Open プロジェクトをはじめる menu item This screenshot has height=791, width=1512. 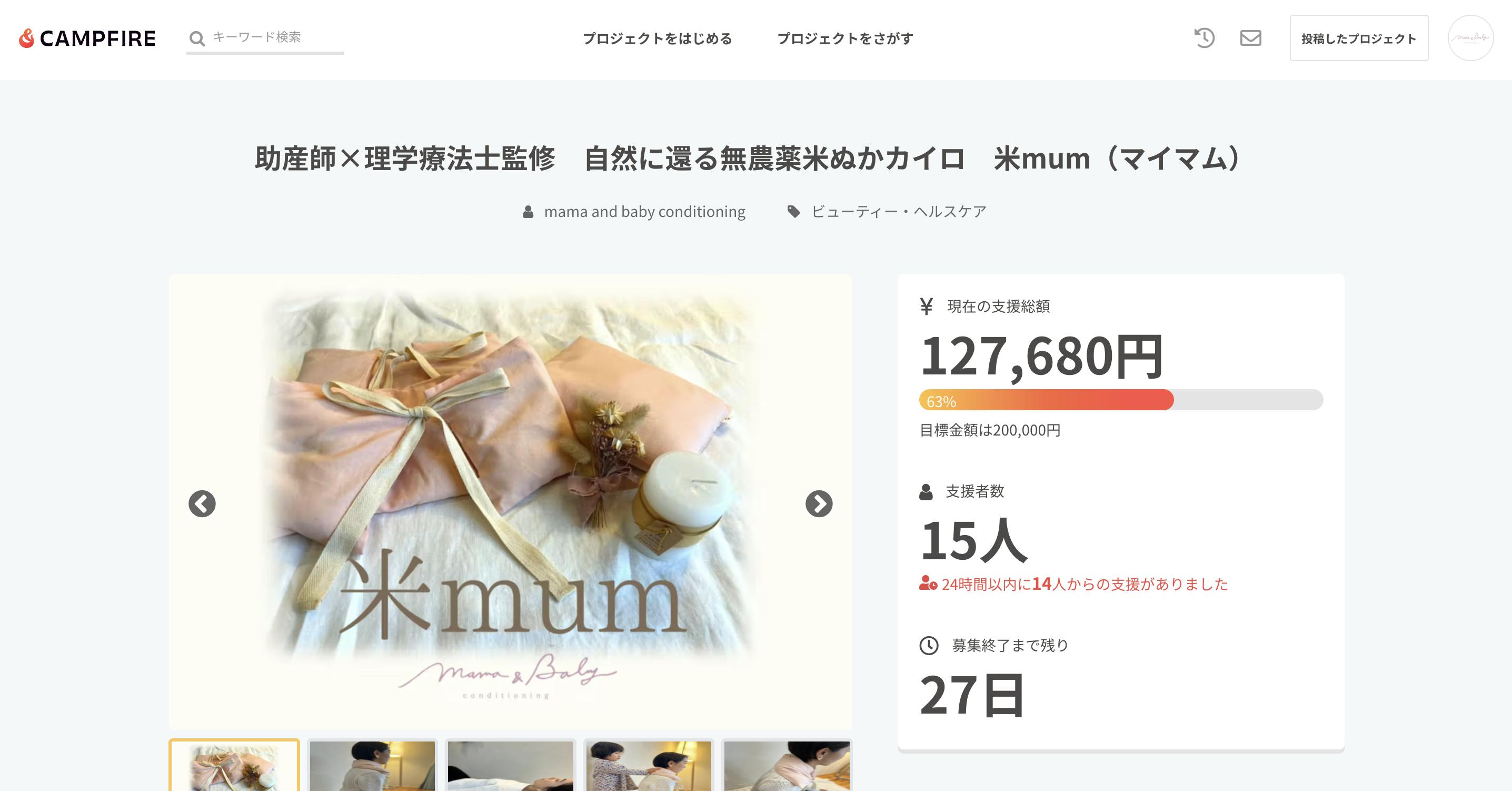(x=658, y=39)
